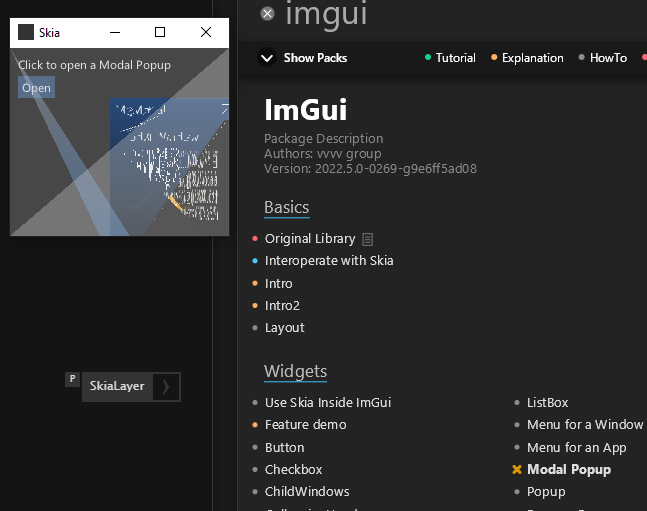Click the Show Packs label
Viewport: 647px width, 511px height.
click(x=315, y=58)
